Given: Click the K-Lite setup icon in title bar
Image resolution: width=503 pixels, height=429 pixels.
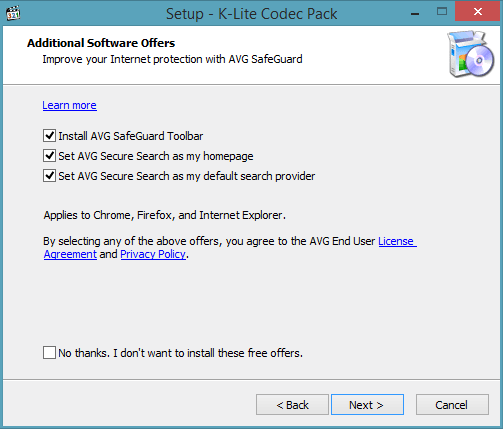Looking at the screenshot, I should (x=13, y=14).
